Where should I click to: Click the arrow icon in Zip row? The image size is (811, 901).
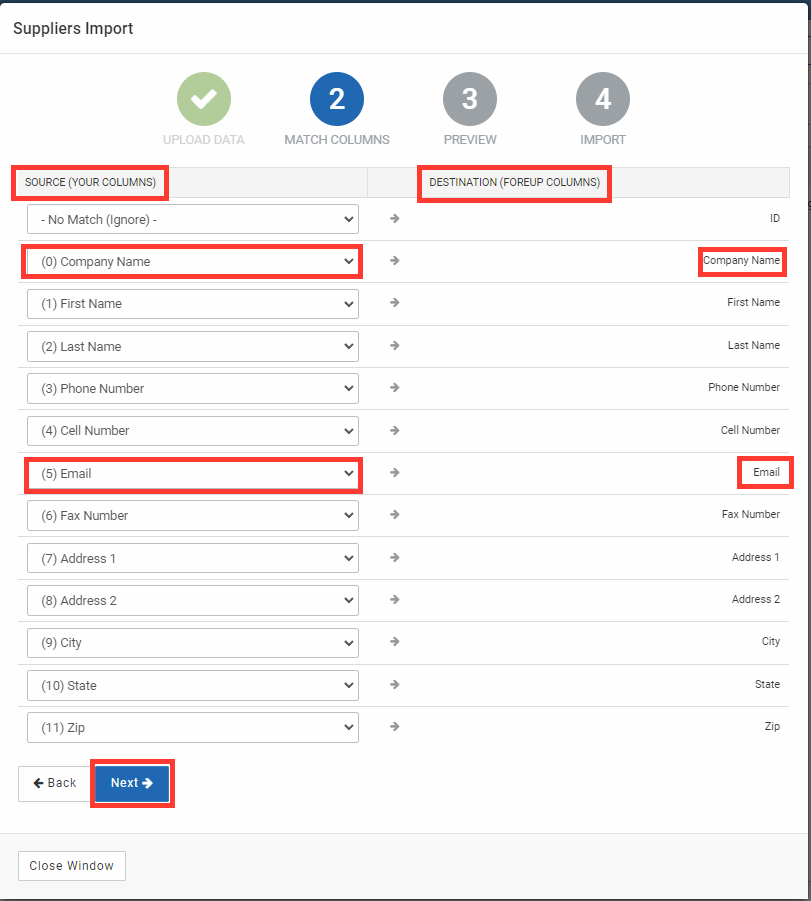[x=394, y=726]
